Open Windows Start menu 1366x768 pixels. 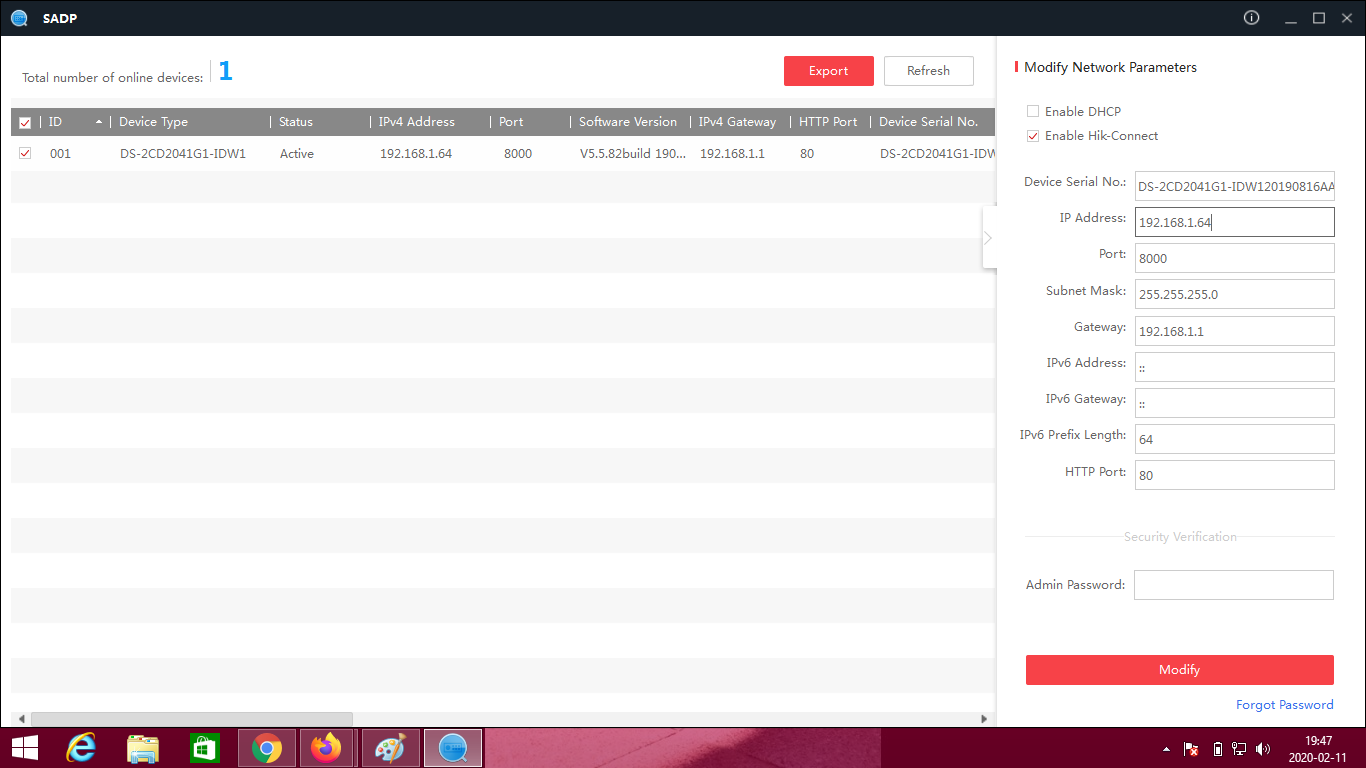click(25, 747)
